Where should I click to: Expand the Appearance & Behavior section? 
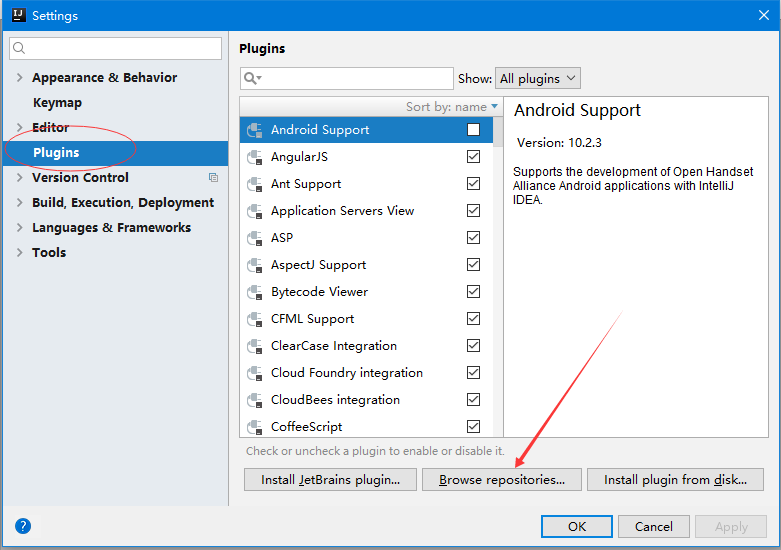pos(19,78)
